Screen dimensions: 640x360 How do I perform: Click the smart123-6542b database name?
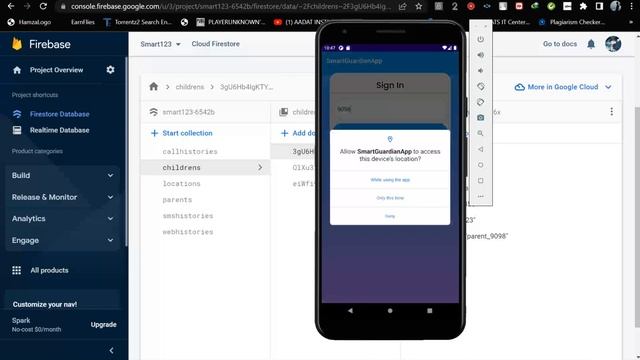[x=188, y=112]
